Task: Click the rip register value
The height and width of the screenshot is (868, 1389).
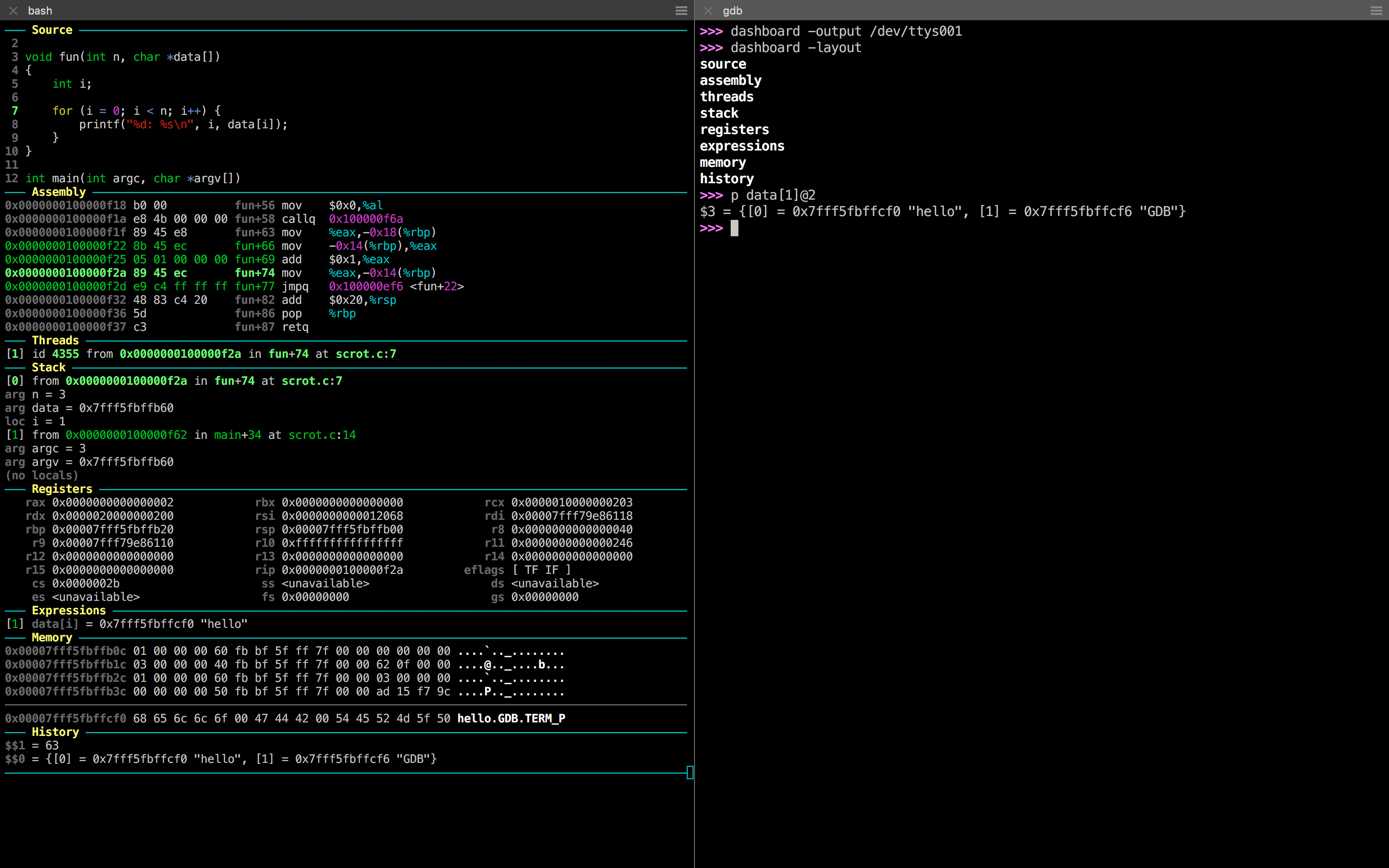Action: pyautogui.click(x=342, y=570)
